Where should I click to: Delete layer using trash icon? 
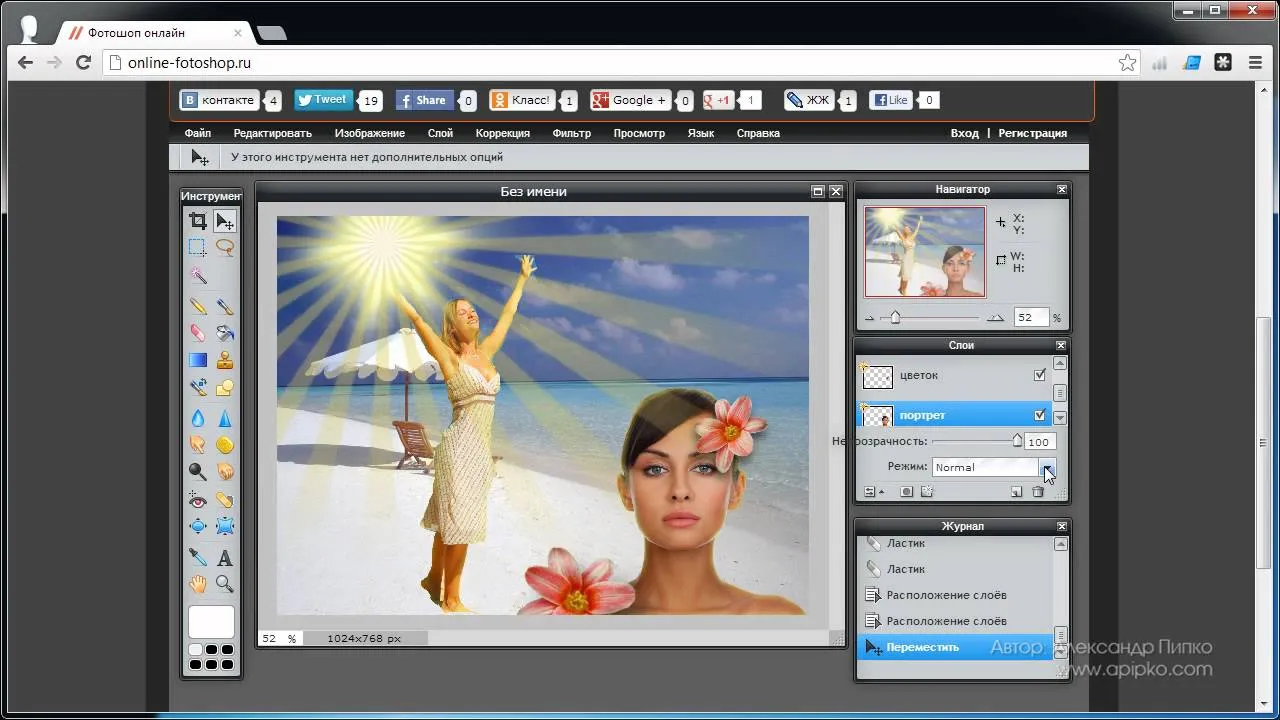[x=1038, y=492]
